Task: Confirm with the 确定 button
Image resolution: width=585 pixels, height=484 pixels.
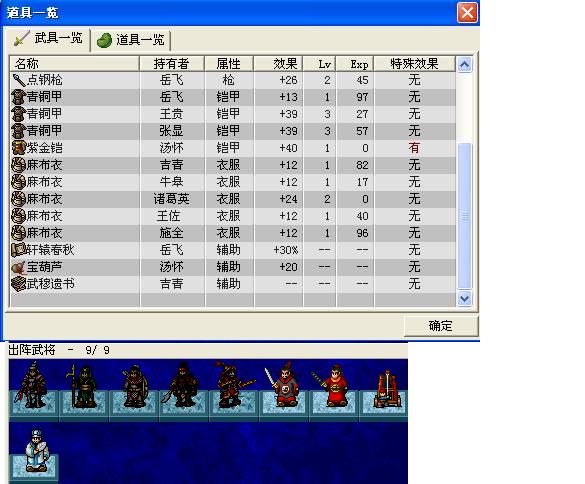Action: pos(441,326)
